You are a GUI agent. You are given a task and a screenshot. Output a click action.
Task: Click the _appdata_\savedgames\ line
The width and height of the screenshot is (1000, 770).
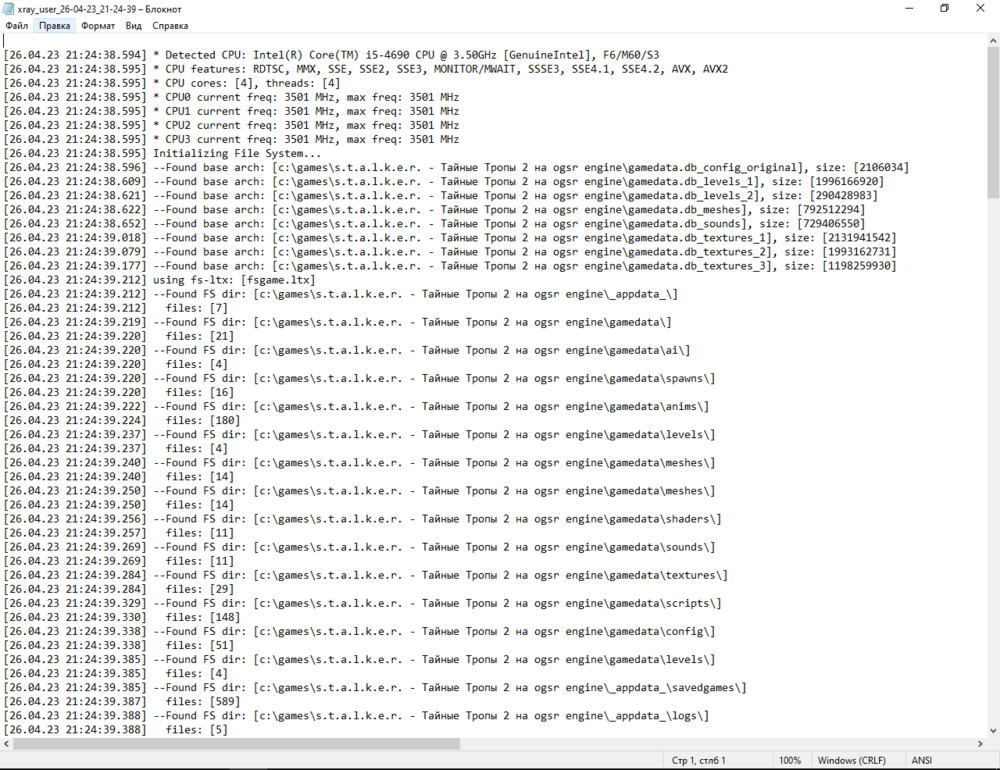(375, 687)
